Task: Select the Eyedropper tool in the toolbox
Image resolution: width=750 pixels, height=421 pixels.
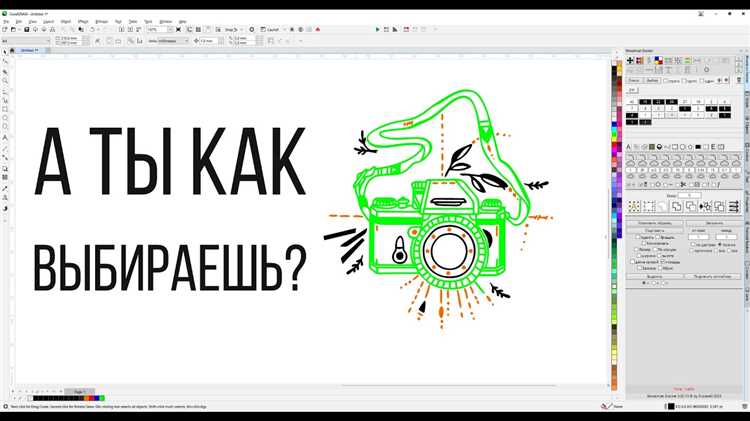Action: (x=5, y=188)
